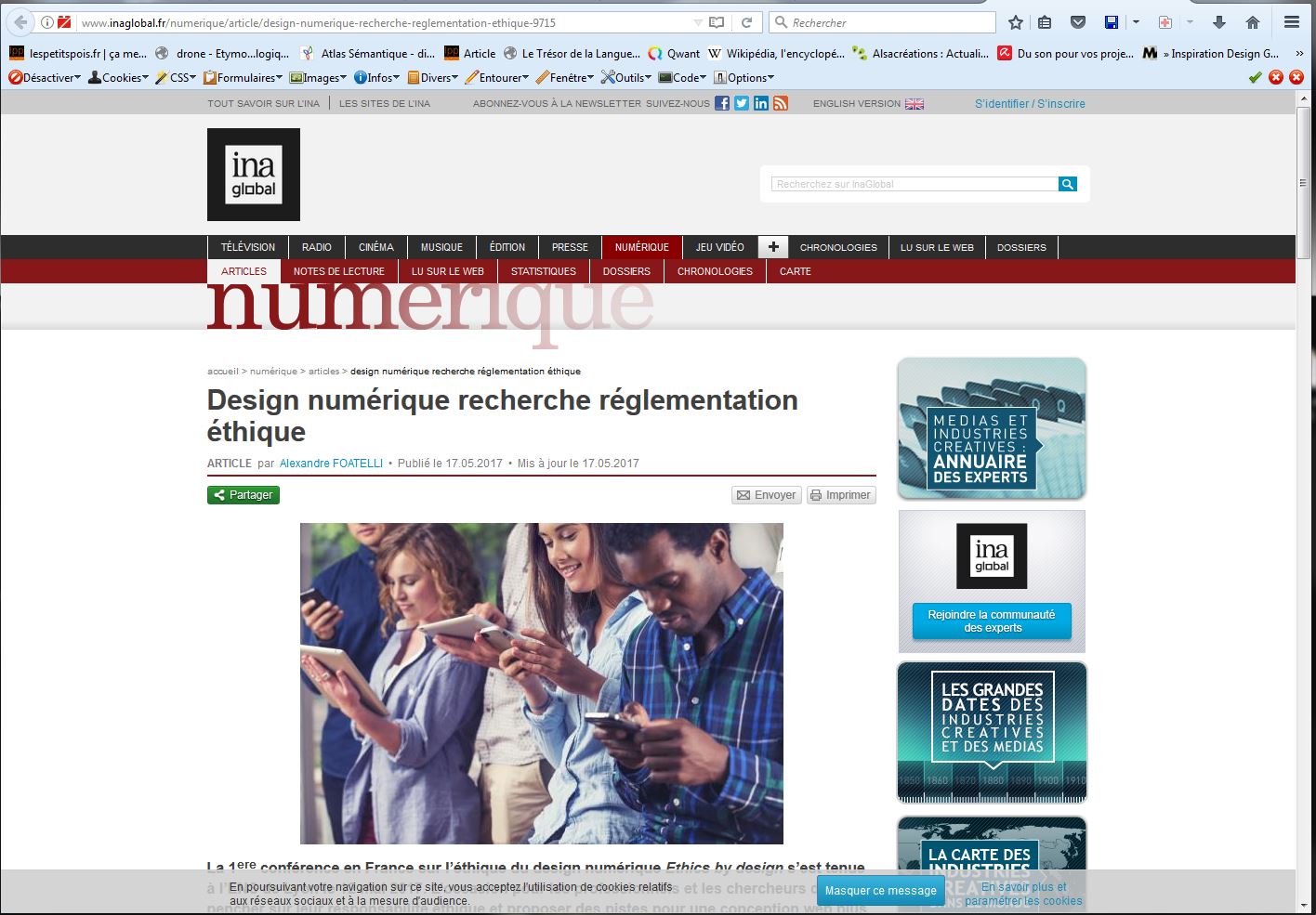Screen dimensions: 1316x915
Task: Open the orange RSS feed icon
Action: tap(781, 103)
